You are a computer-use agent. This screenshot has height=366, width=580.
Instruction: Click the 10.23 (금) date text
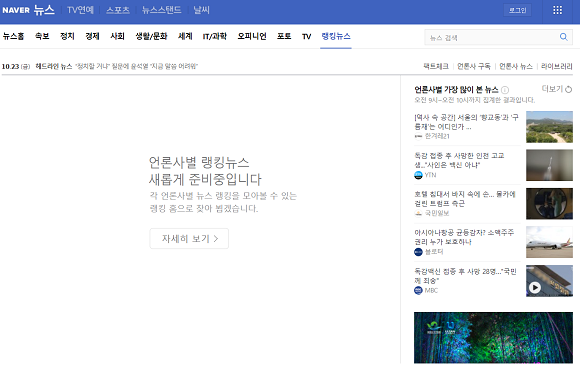(x=16, y=67)
